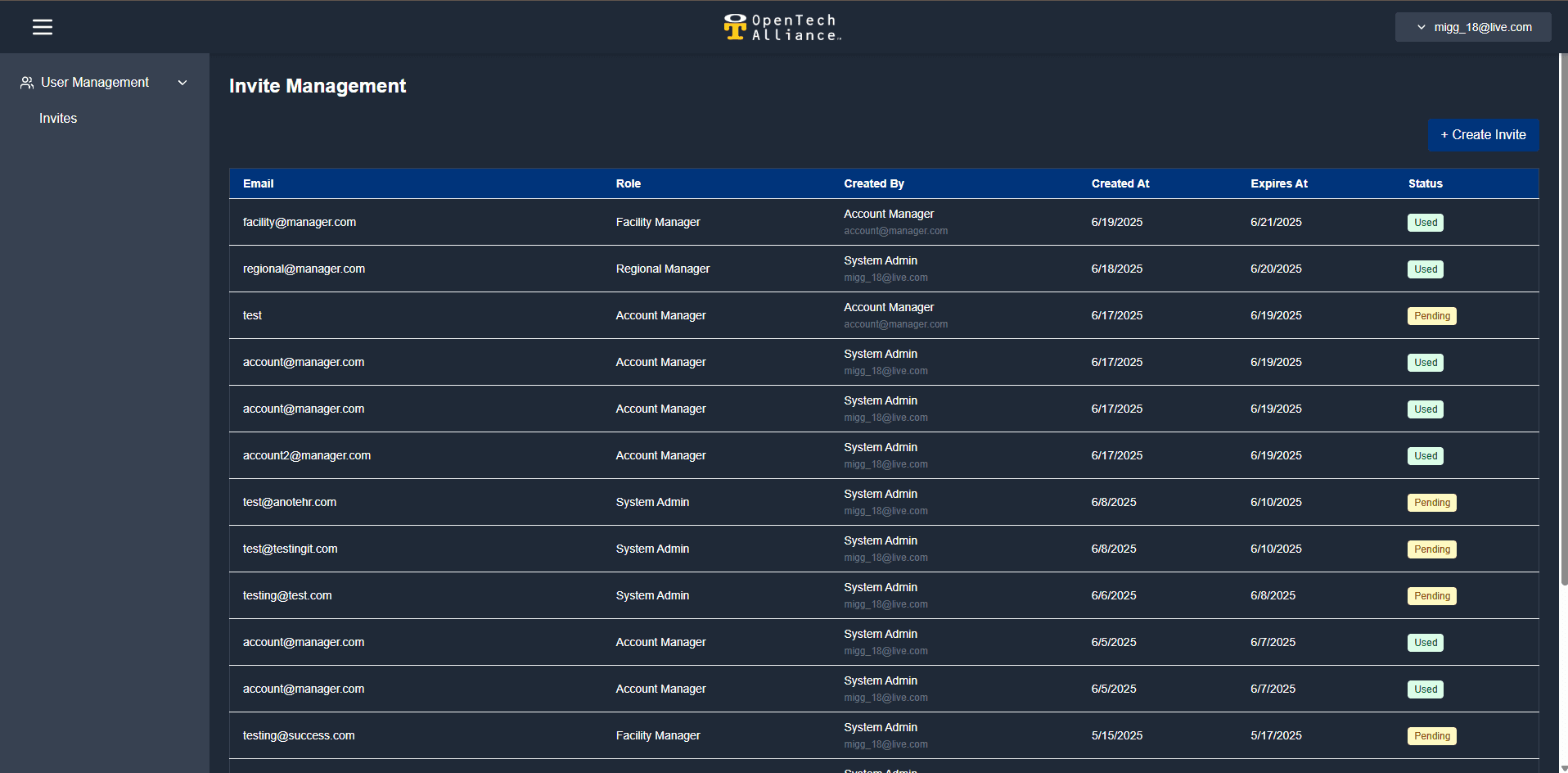Select email testing@test.com
This screenshot has width=1568, height=773.
pyautogui.click(x=287, y=595)
